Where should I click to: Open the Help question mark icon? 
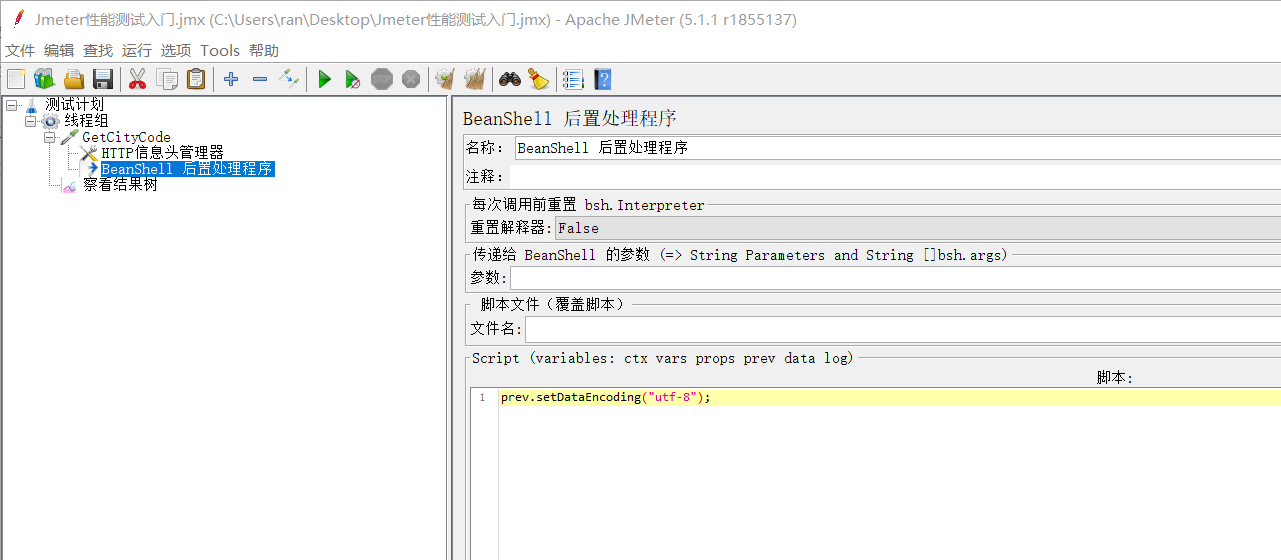(x=602, y=79)
